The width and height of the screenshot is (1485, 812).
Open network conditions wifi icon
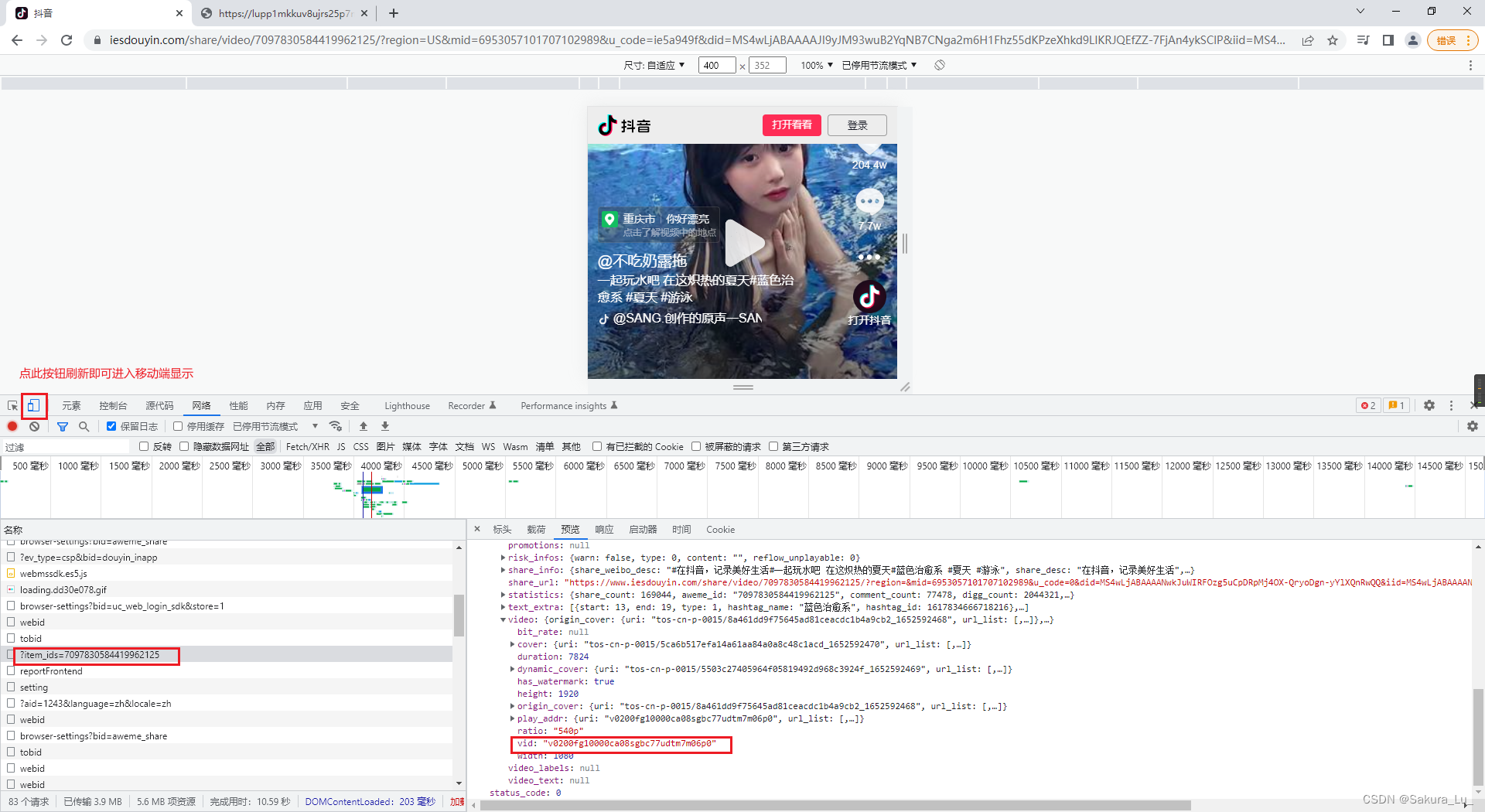(x=335, y=426)
